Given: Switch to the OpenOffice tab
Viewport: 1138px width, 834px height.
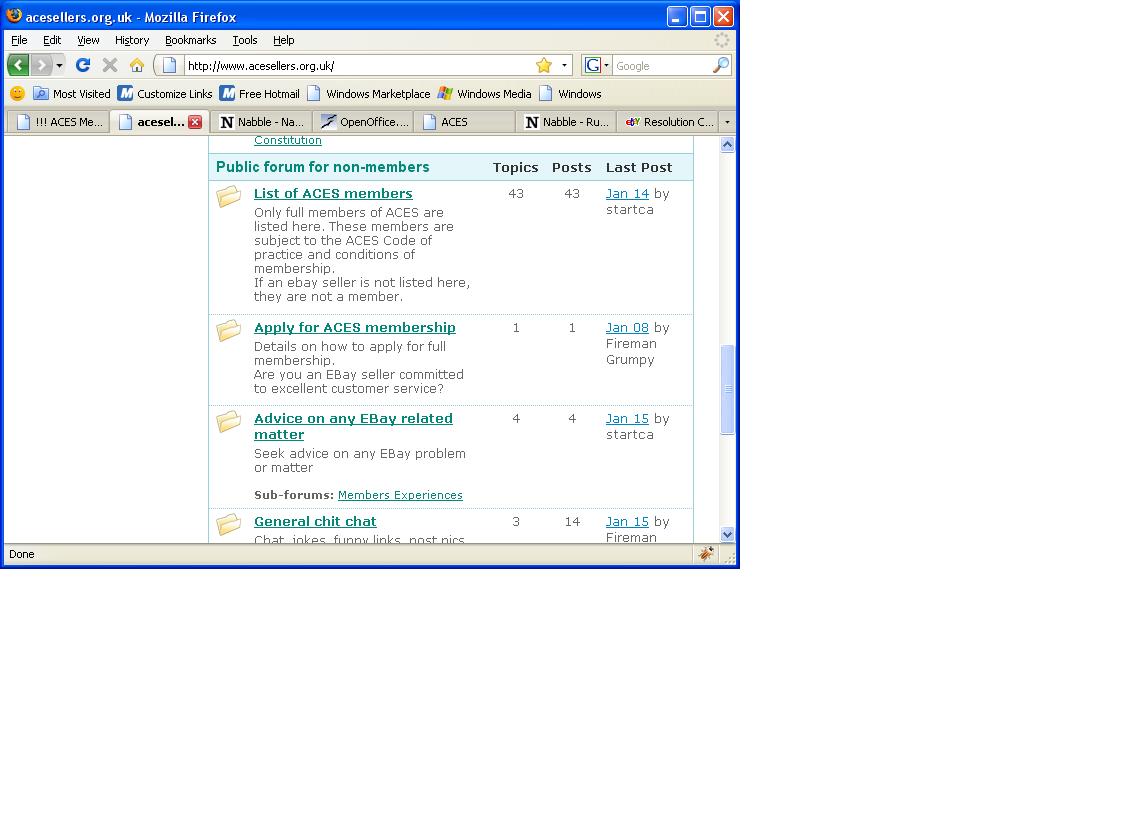Looking at the screenshot, I should [364, 122].
